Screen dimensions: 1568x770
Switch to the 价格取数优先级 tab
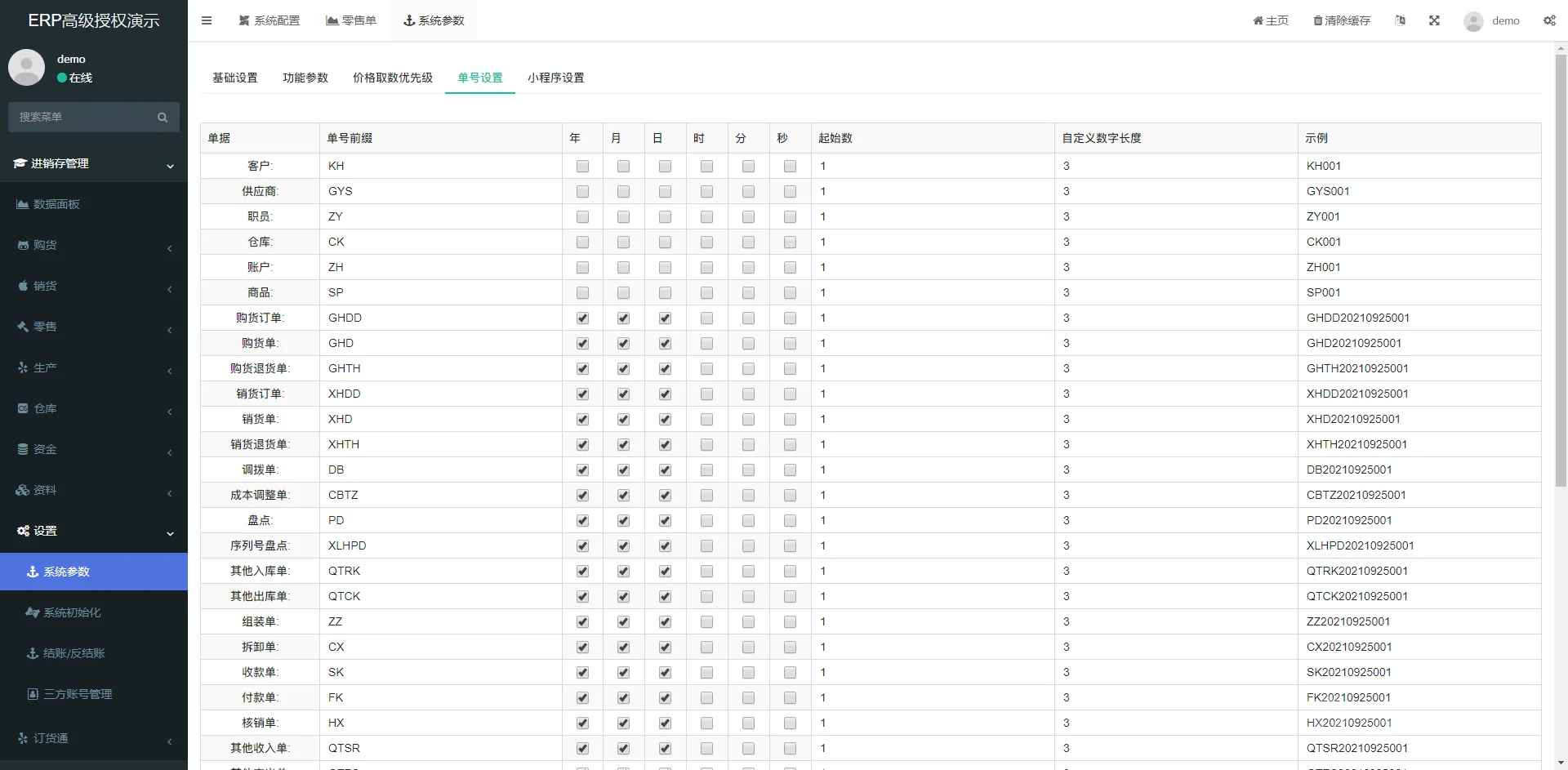393,78
